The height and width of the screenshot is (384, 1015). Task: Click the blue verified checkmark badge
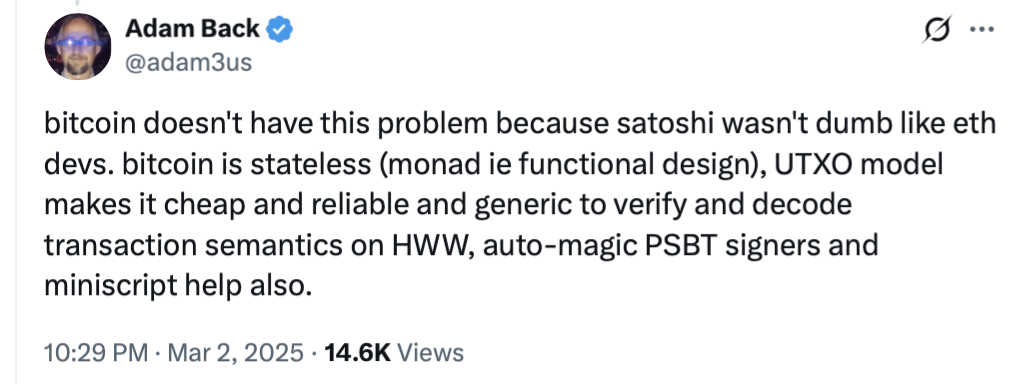[280, 29]
